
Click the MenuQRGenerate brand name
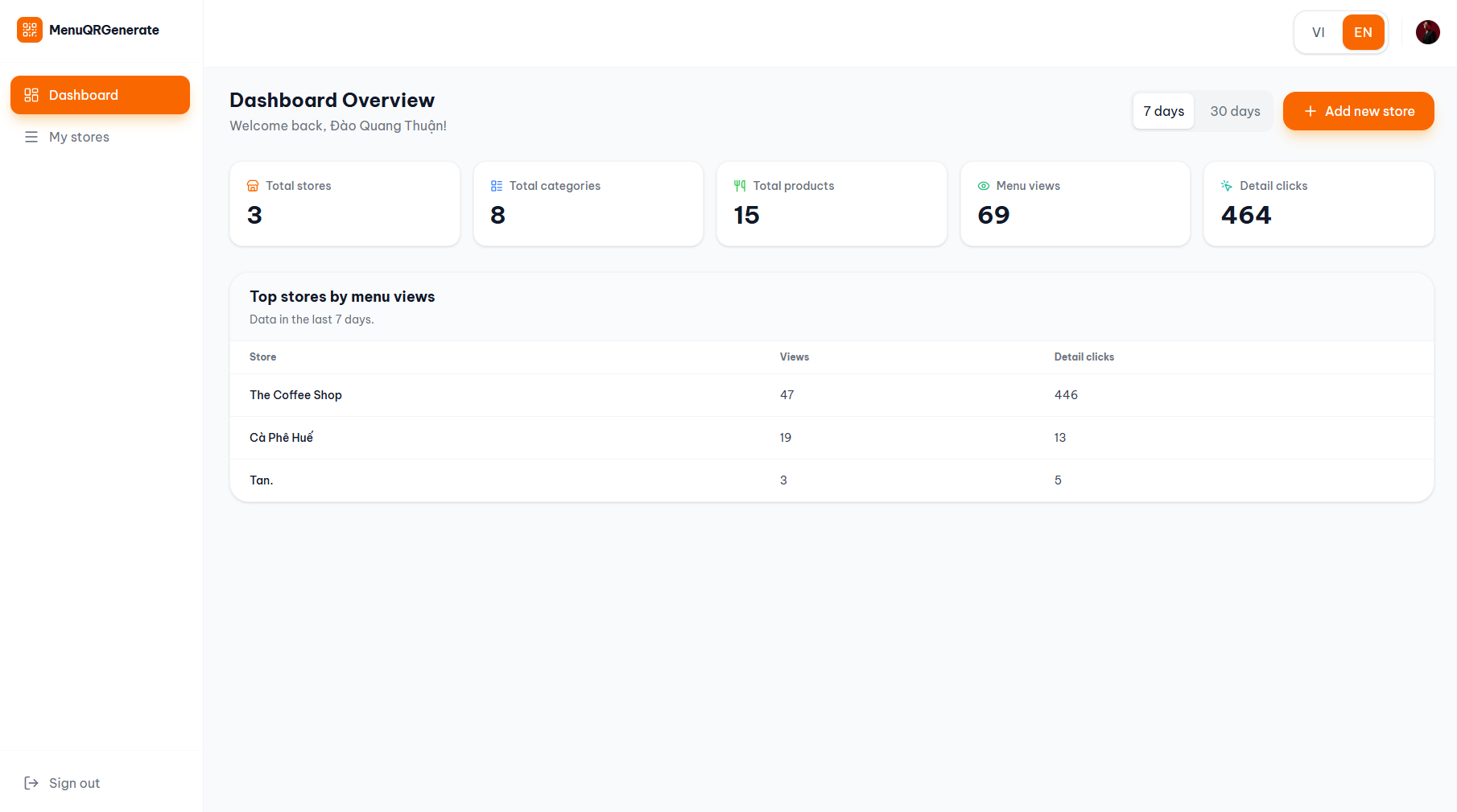(105, 30)
